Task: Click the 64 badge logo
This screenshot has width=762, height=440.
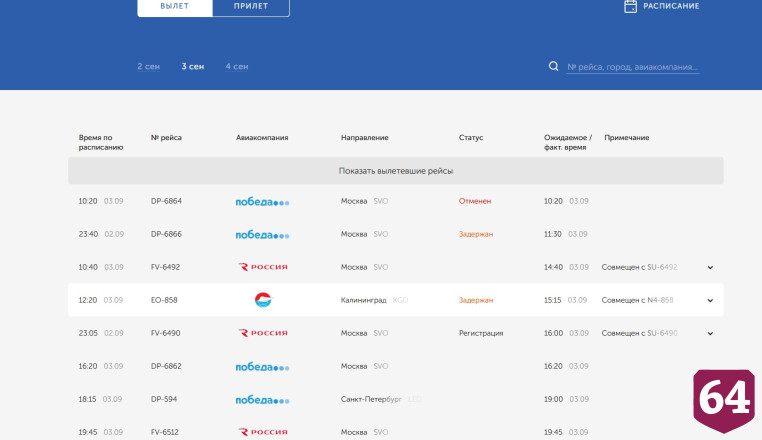Action: click(724, 401)
